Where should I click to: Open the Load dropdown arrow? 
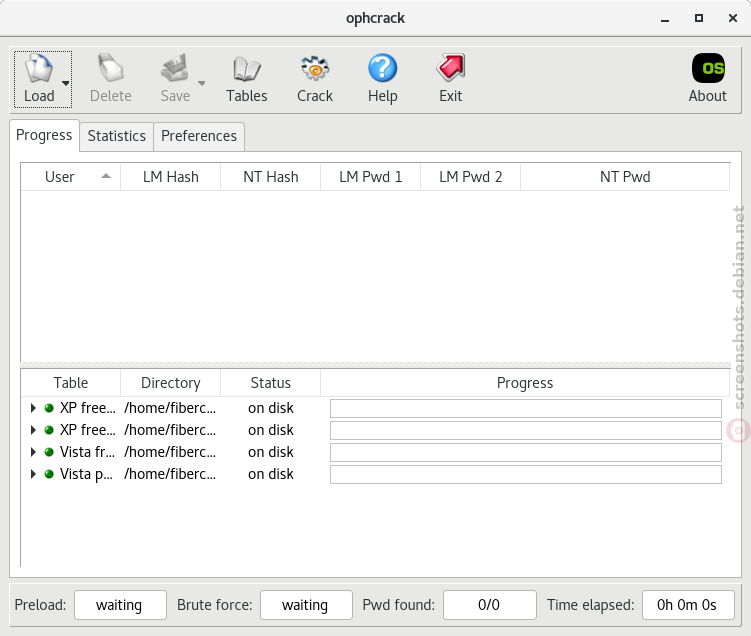pyautogui.click(x=66, y=83)
